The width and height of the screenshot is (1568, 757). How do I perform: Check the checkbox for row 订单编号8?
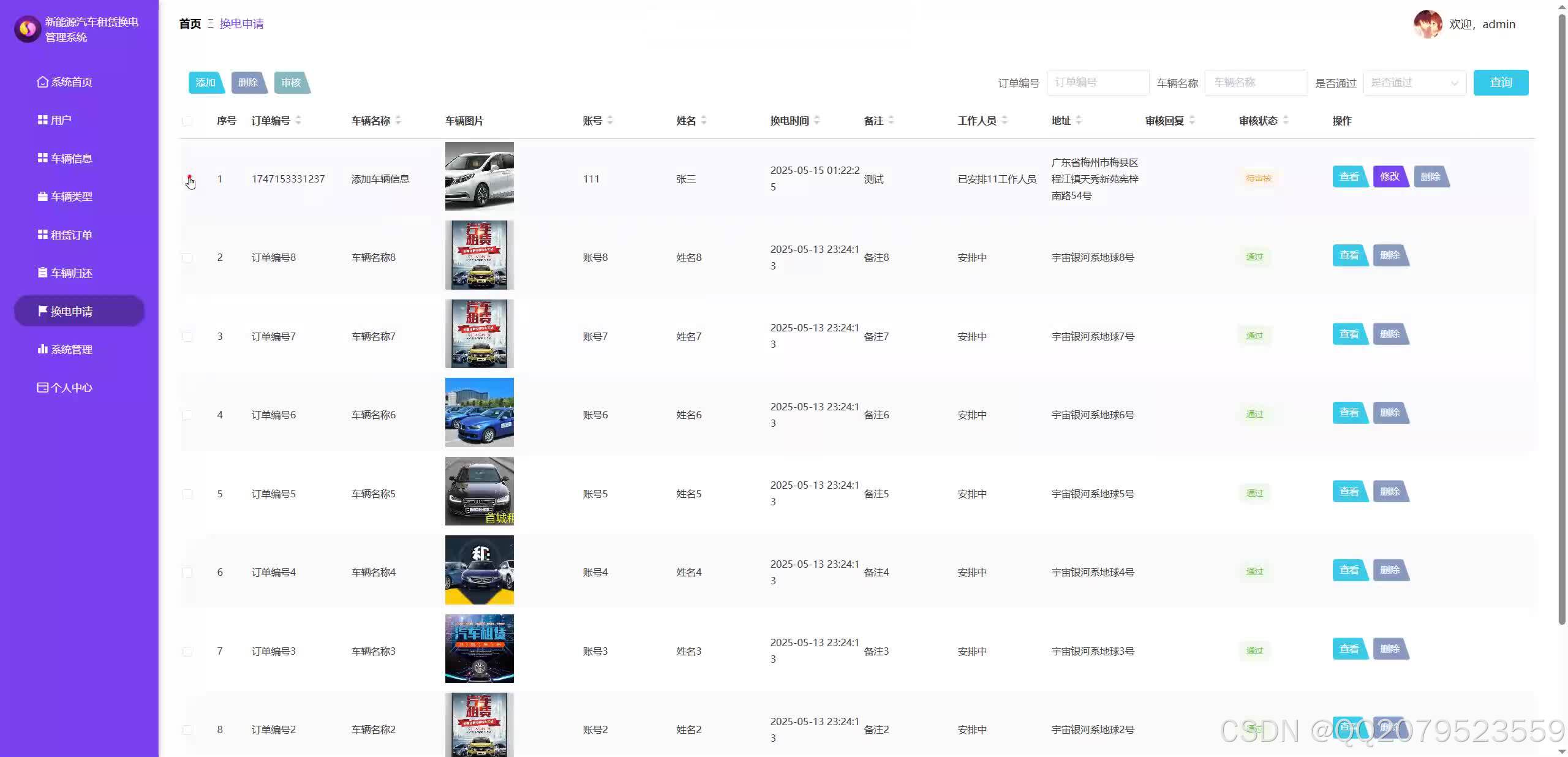(187, 258)
